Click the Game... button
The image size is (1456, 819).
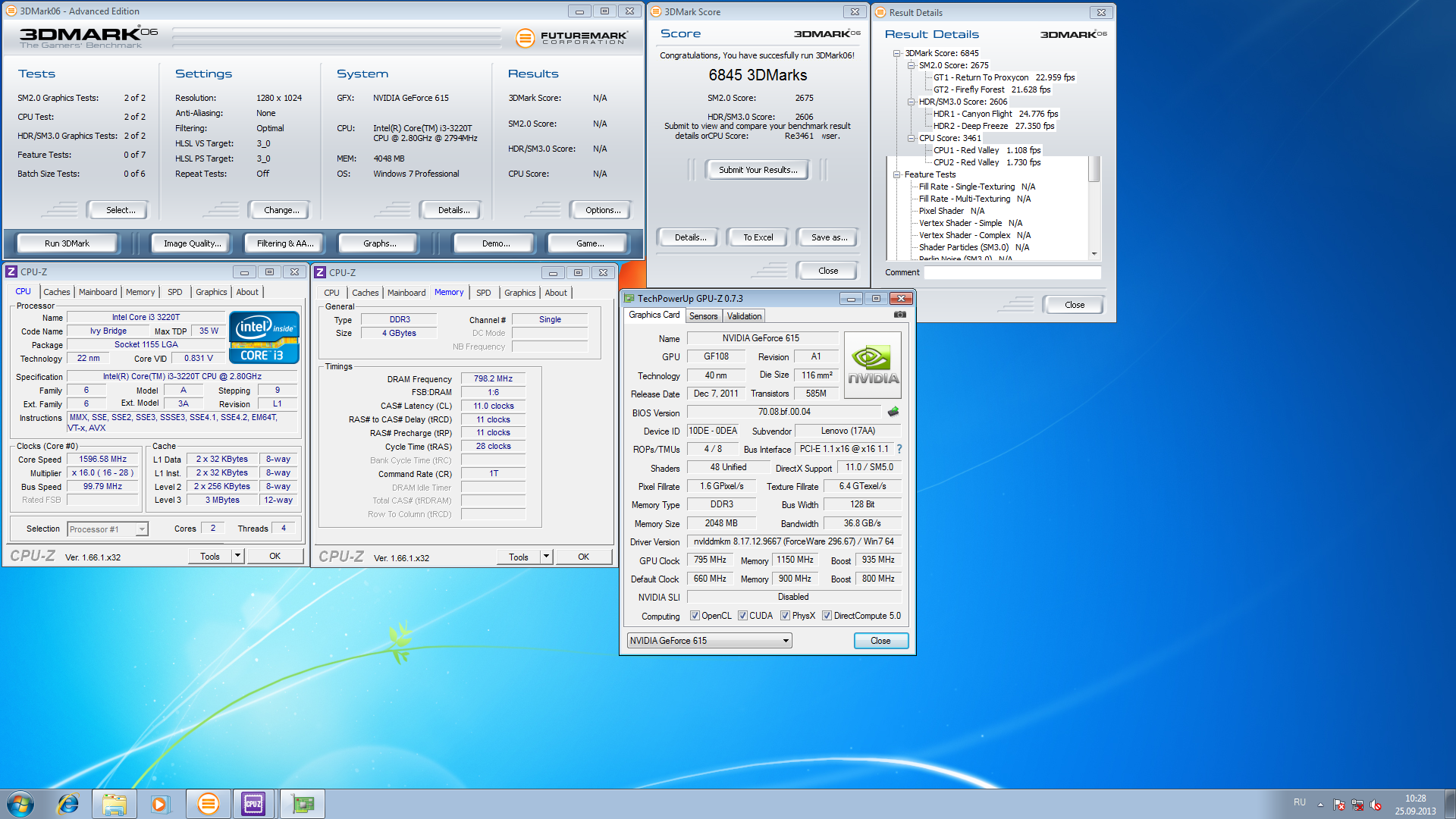(589, 243)
